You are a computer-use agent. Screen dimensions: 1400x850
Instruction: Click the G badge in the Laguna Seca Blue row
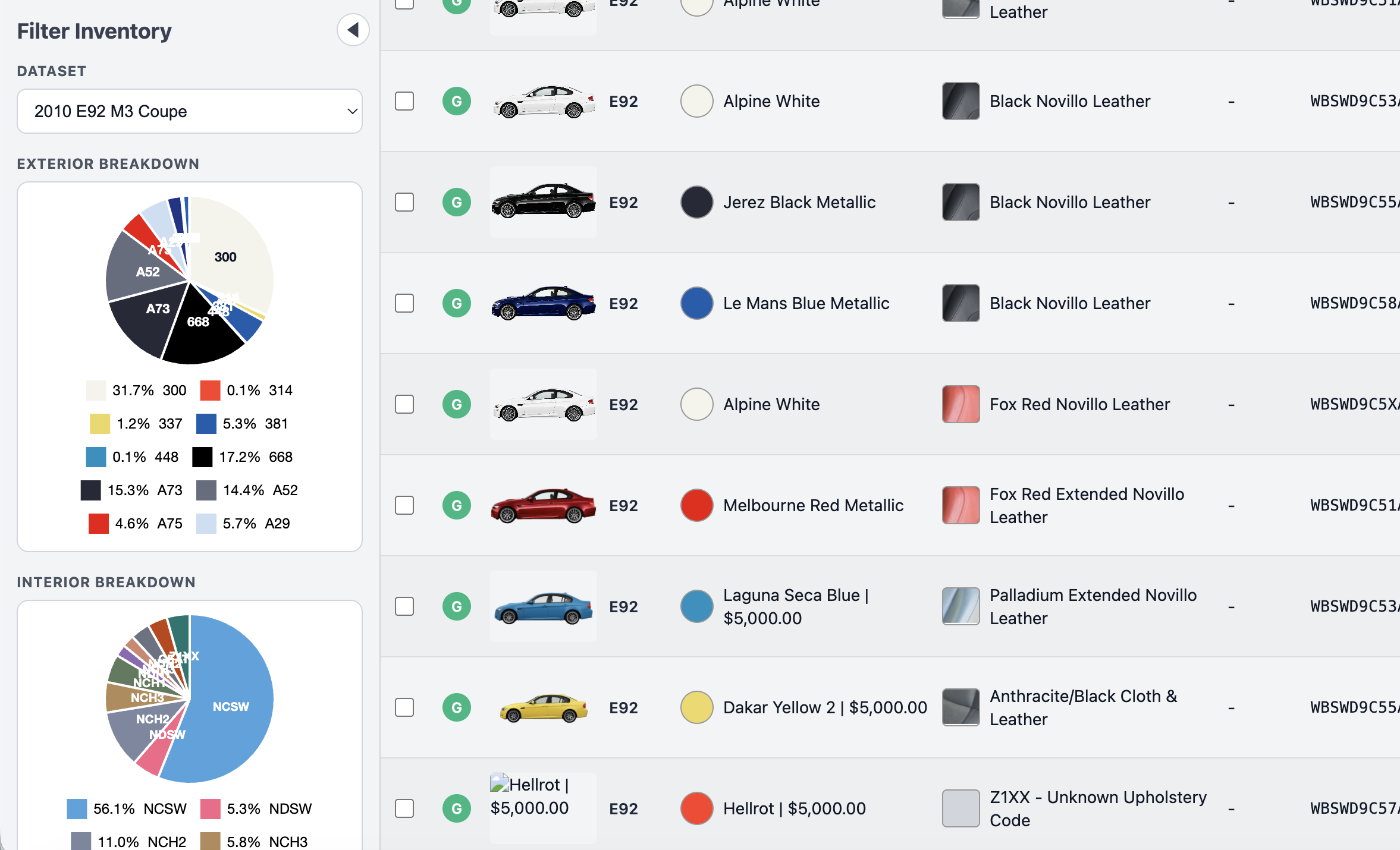(x=457, y=606)
